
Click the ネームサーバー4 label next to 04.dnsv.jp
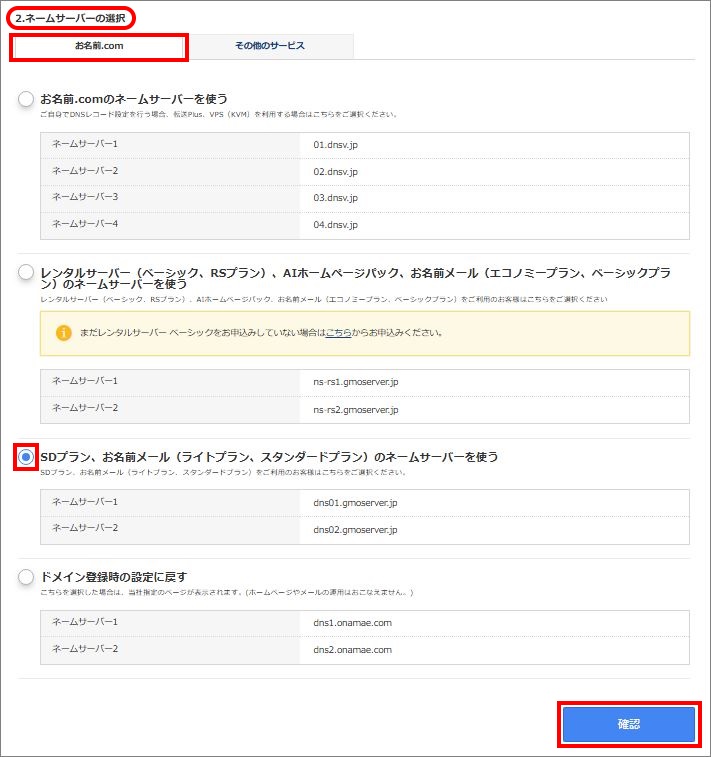[x=85, y=224]
